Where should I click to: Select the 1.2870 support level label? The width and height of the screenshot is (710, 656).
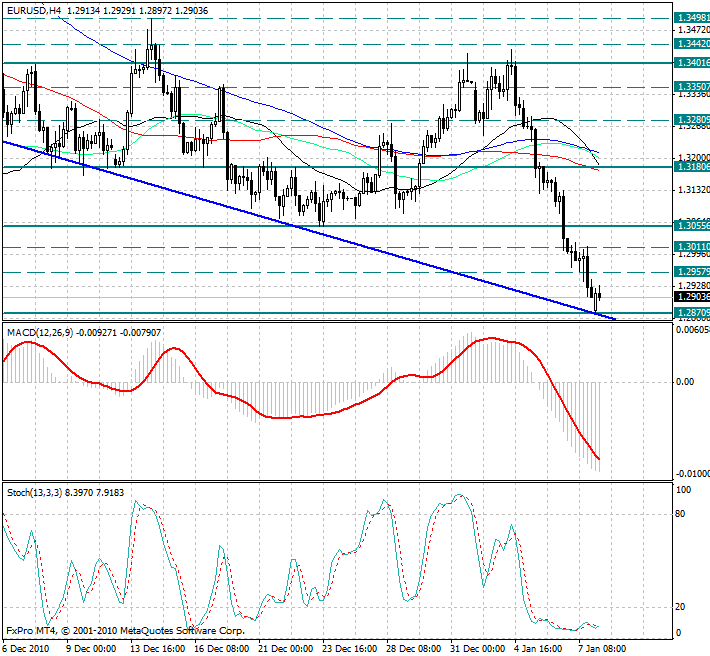[x=692, y=313]
